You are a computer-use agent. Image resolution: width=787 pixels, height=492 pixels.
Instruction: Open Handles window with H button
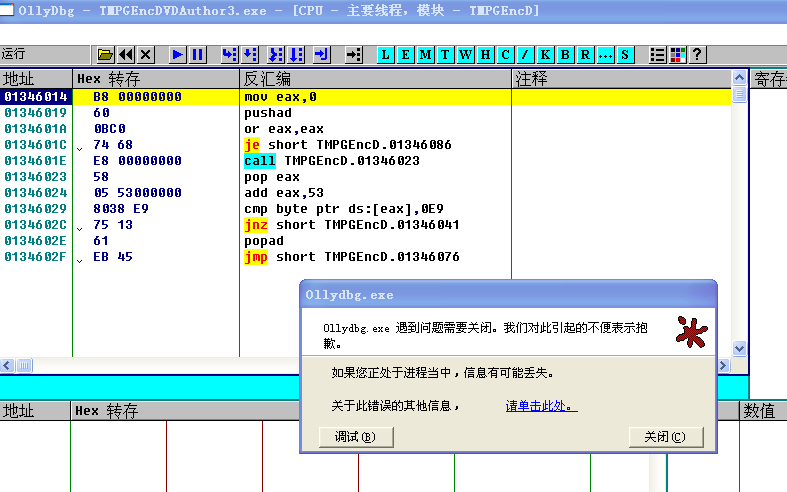[x=485, y=54]
